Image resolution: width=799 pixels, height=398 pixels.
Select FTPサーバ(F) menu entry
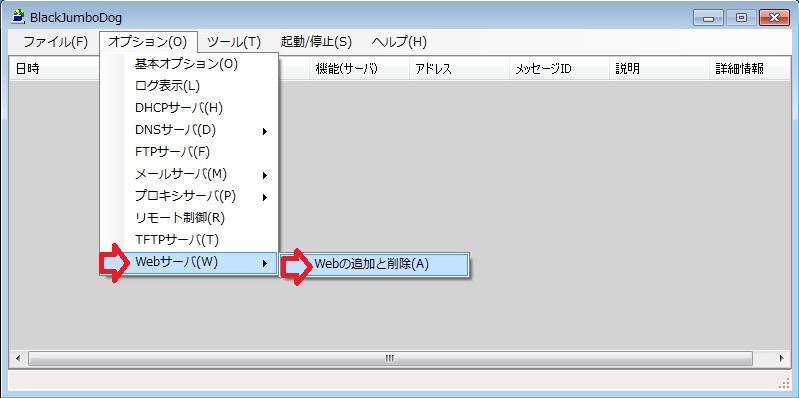coord(189,152)
